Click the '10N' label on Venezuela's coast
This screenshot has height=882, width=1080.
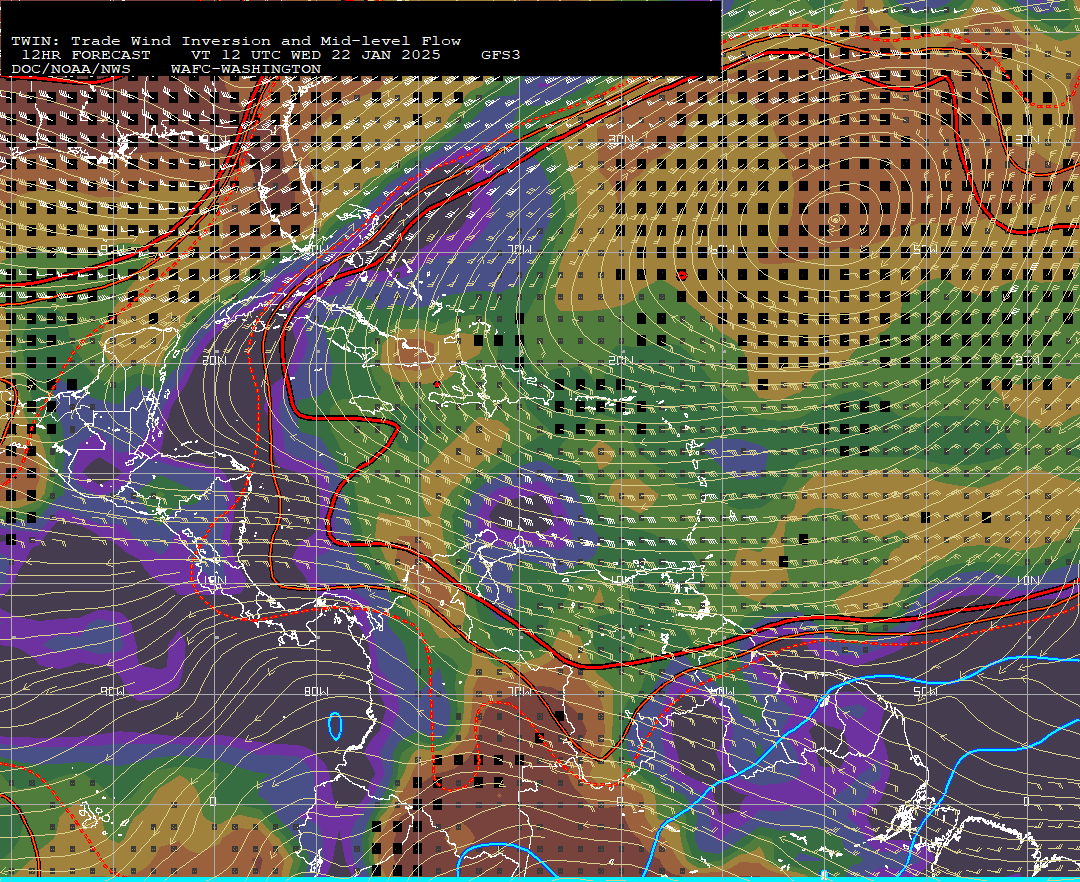click(x=621, y=581)
